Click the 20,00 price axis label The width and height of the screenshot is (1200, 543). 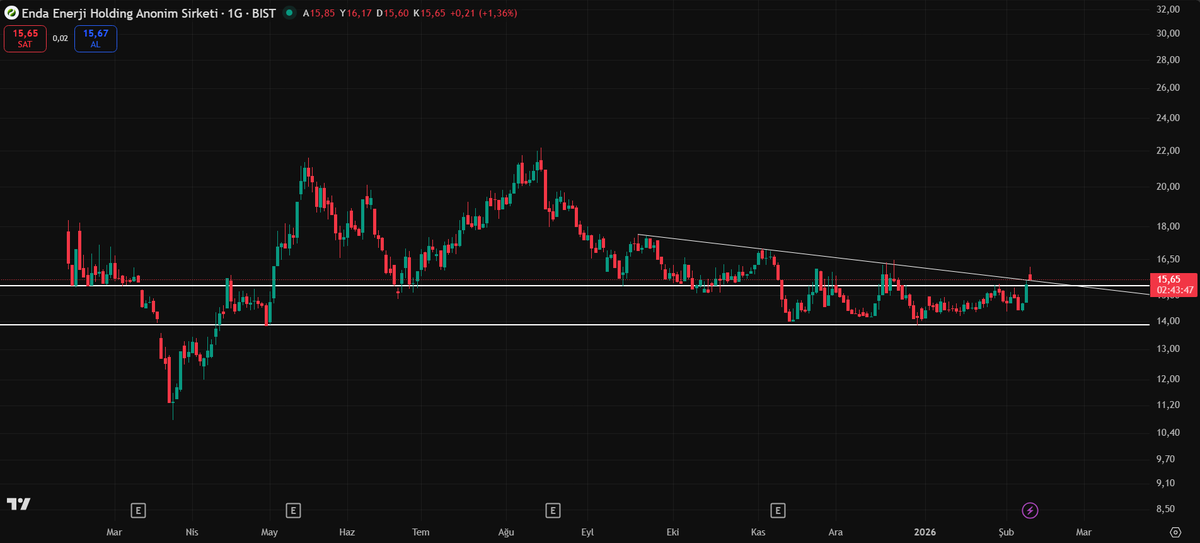click(1169, 187)
